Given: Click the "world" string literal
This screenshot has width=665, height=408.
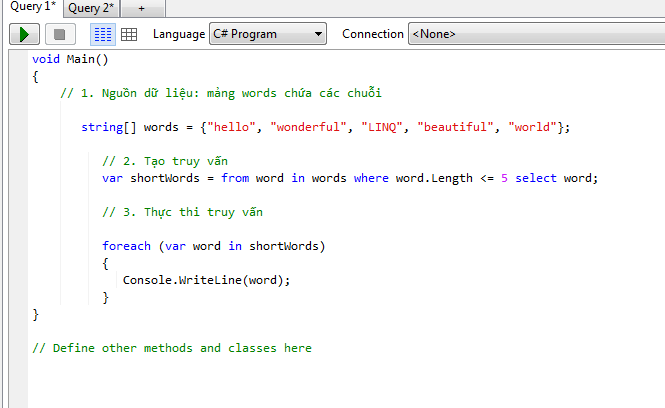Looking at the screenshot, I should [533, 127].
